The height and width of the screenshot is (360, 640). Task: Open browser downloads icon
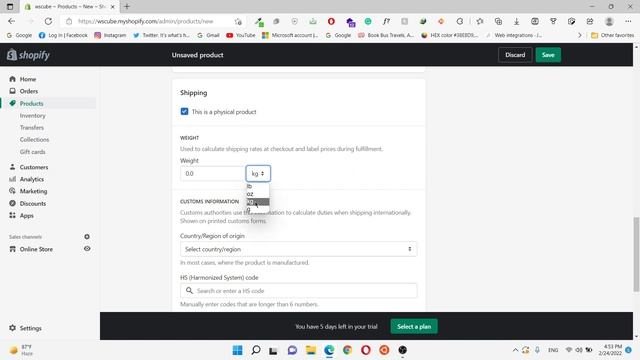(516, 21)
